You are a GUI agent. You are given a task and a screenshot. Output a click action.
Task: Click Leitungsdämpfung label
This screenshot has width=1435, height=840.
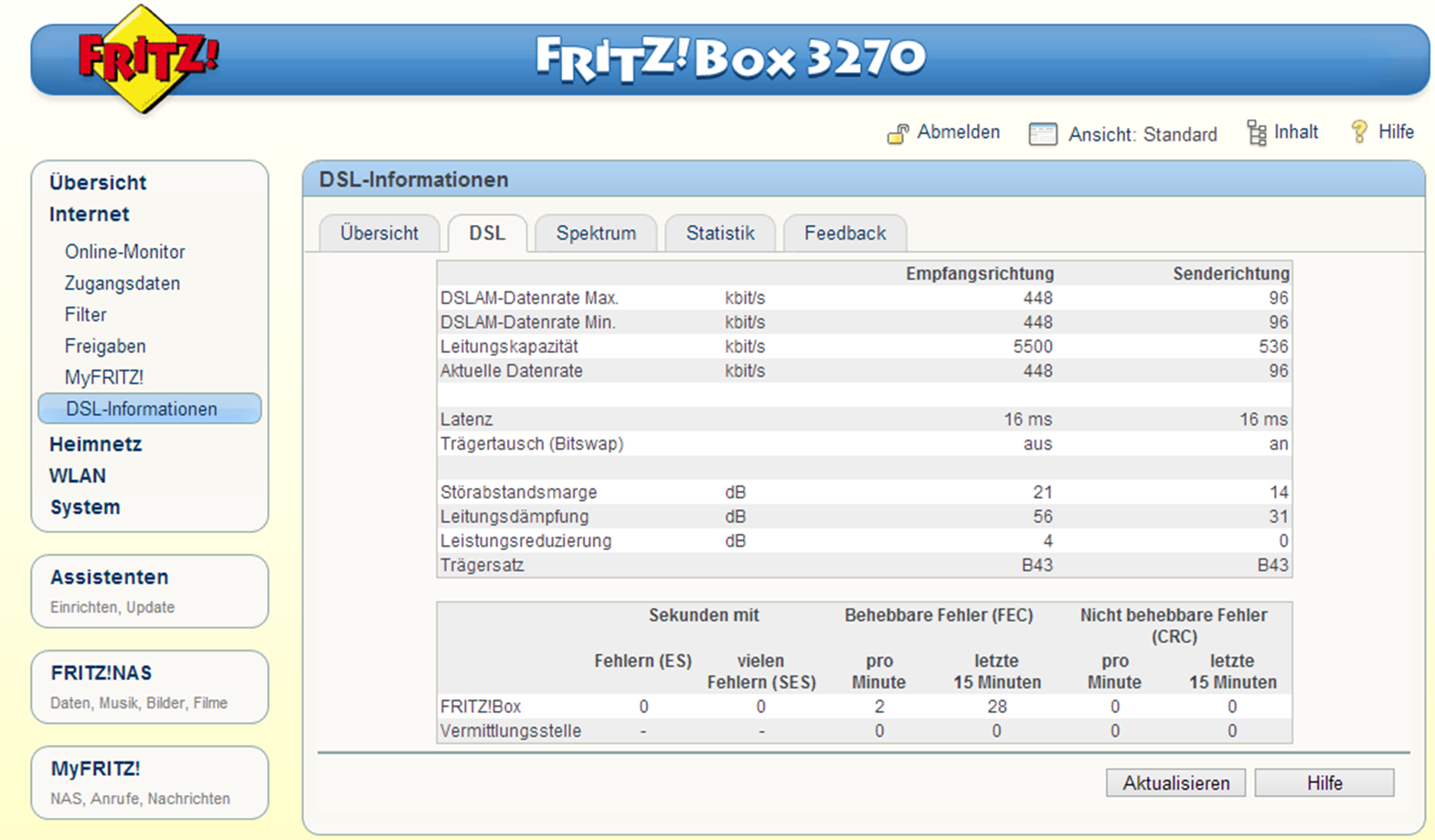click(x=515, y=516)
